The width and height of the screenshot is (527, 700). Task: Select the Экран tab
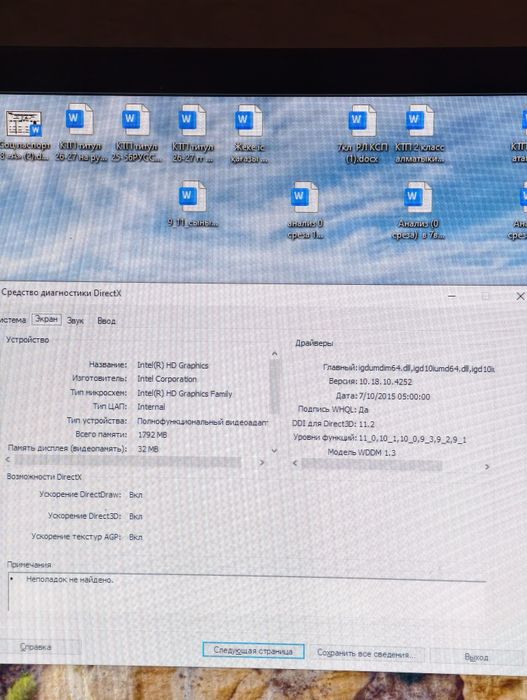[46, 319]
